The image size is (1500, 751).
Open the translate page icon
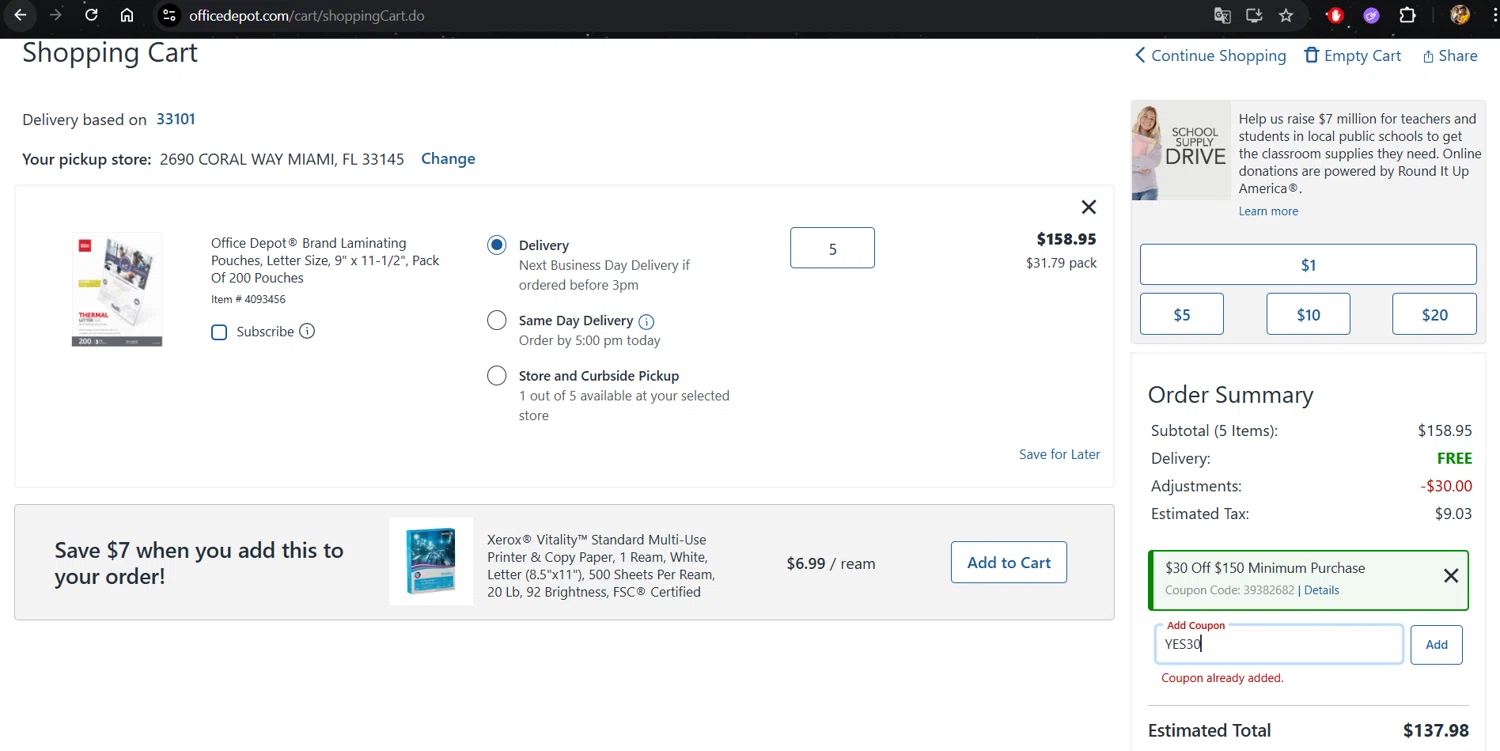[x=1222, y=15]
